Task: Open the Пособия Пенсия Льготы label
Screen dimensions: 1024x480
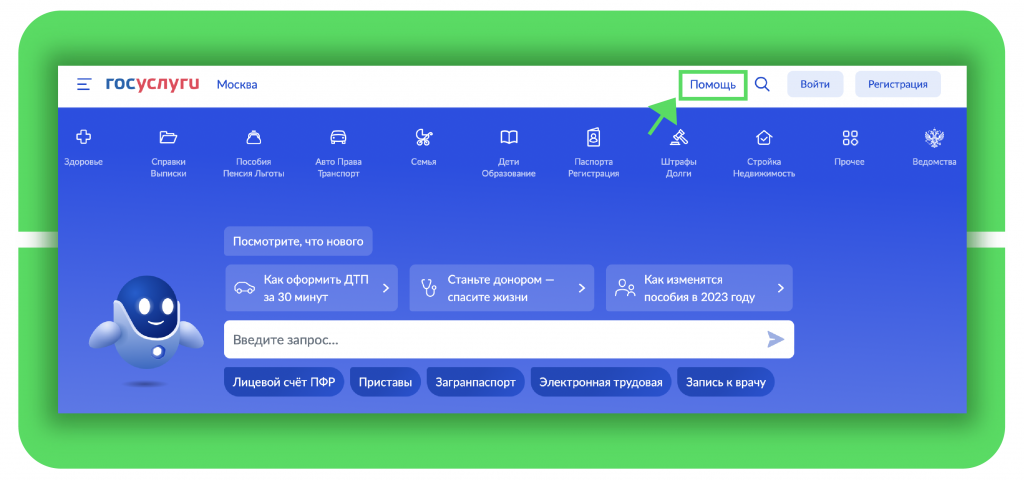Action: [x=253, y=168]
